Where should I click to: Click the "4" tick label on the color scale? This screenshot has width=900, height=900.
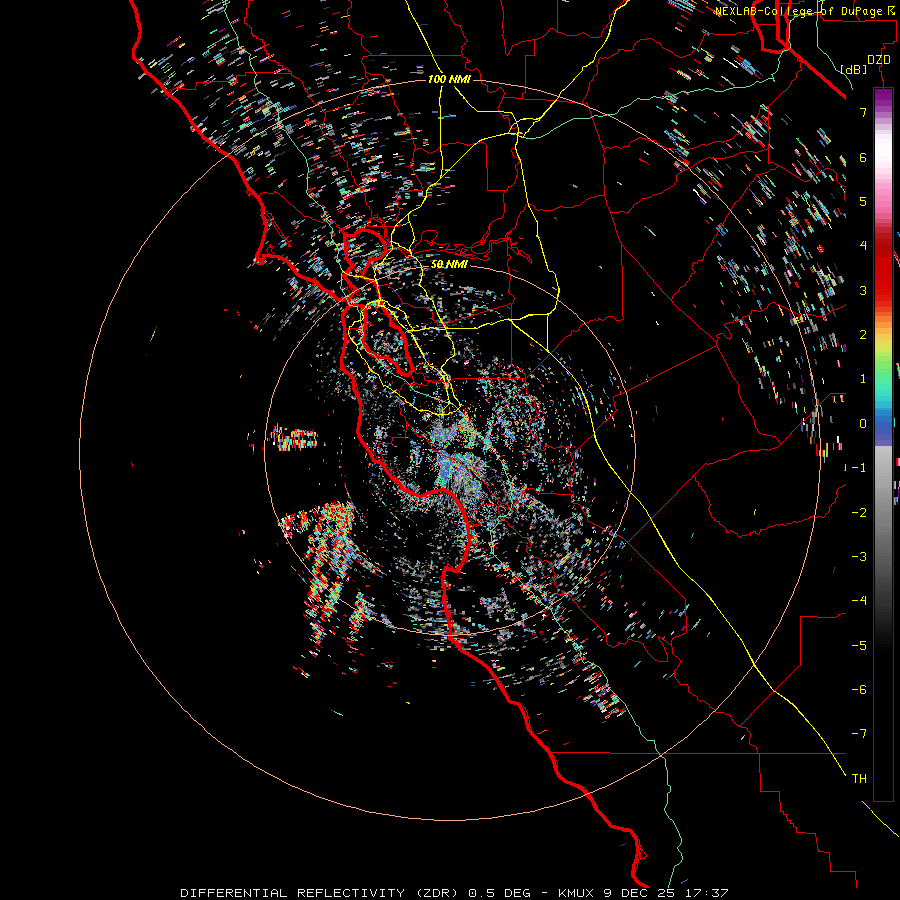(x=863, y=246)
